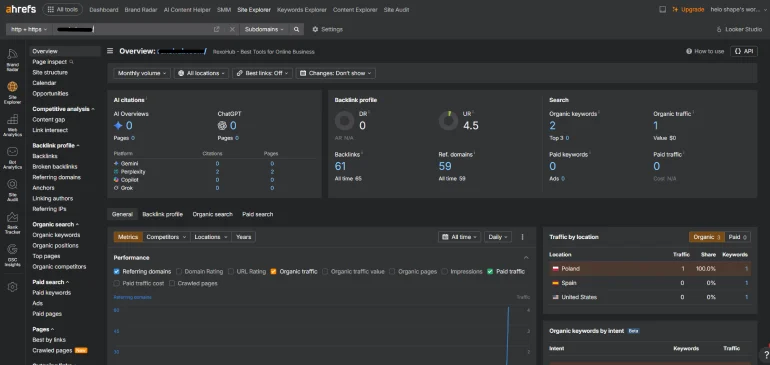The height and width of the screenshot is (365, 770).
Task: Click the ChatGPT logo icon in AI citations
Action: pos(222,126)
